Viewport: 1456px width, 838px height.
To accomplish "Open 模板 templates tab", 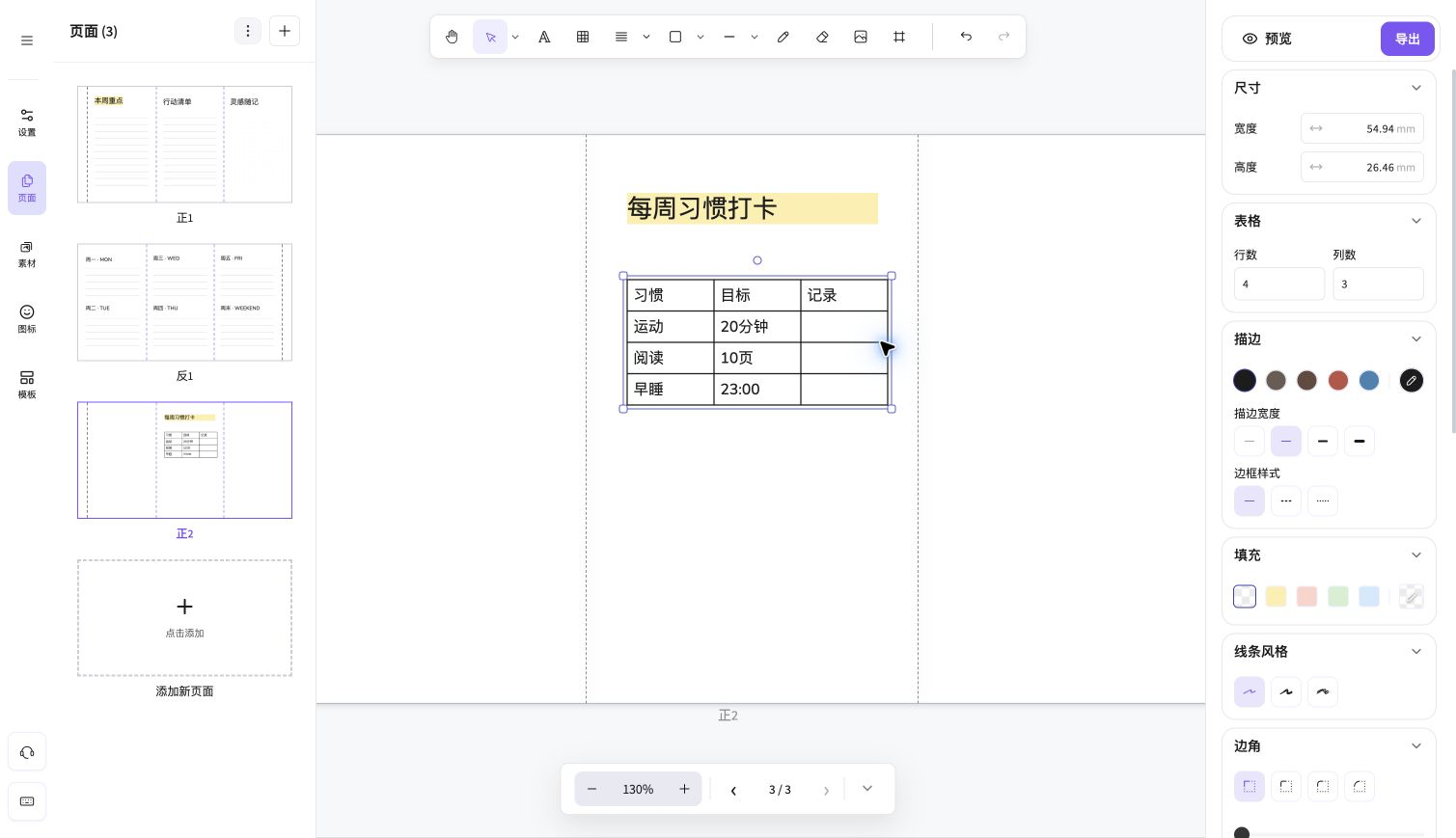I will pos(27,385).
